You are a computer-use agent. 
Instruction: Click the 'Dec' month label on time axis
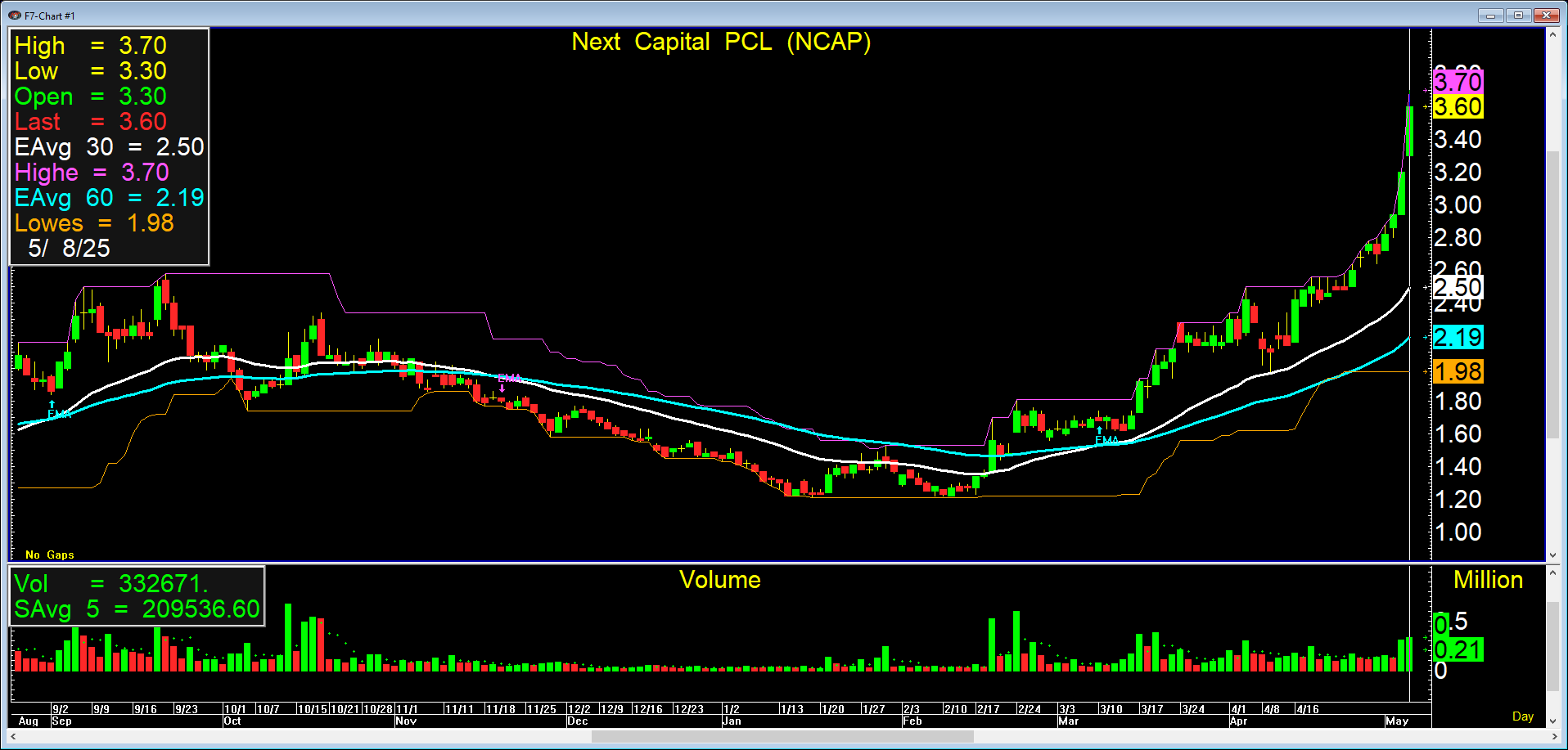[578, 721]
